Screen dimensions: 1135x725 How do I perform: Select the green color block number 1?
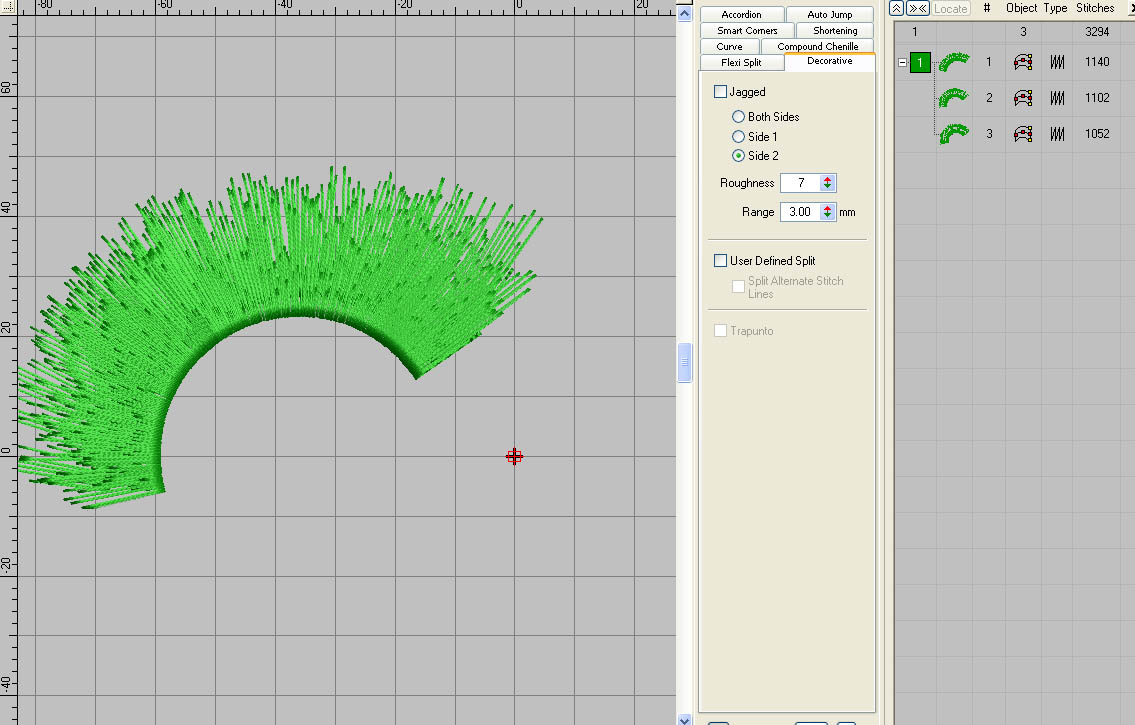point(920,63)
